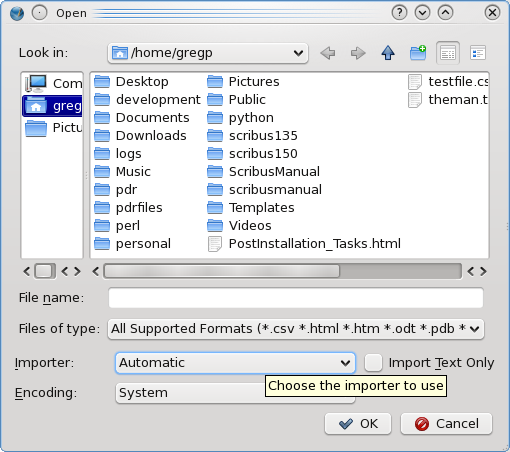Click the keep-on-desktops dot button in the title bar
This screenshot has height=452, width=510.
39,13
